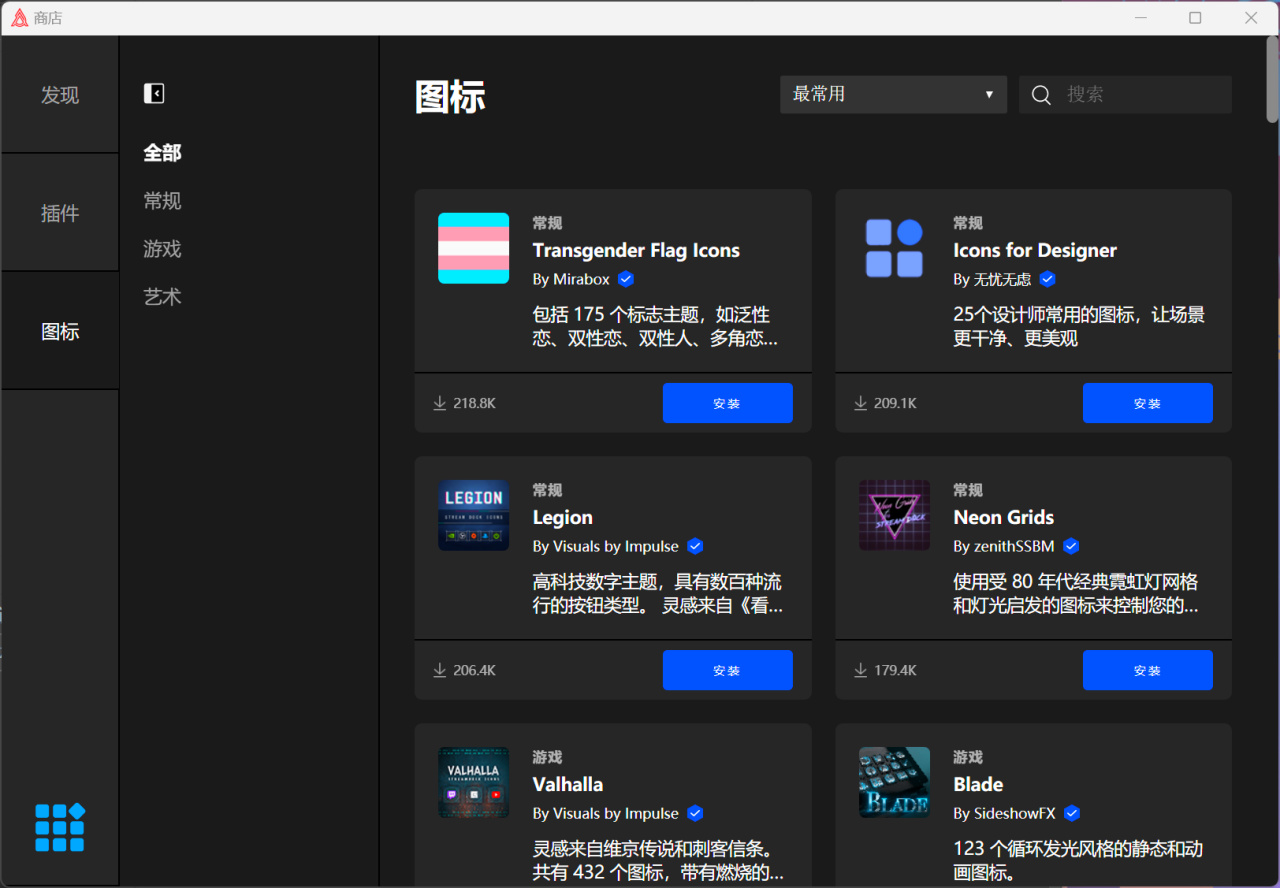
Task: Click the 图标 page heading
Action: pos(450,97)
